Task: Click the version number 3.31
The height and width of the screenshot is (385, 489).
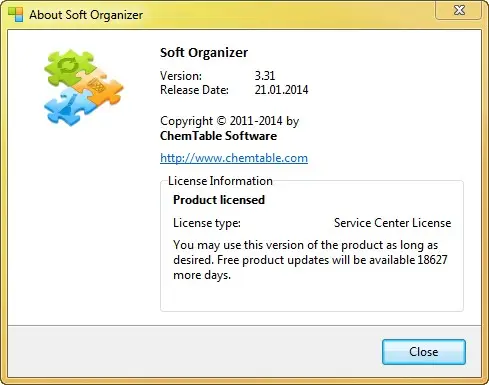Action: 265,76
